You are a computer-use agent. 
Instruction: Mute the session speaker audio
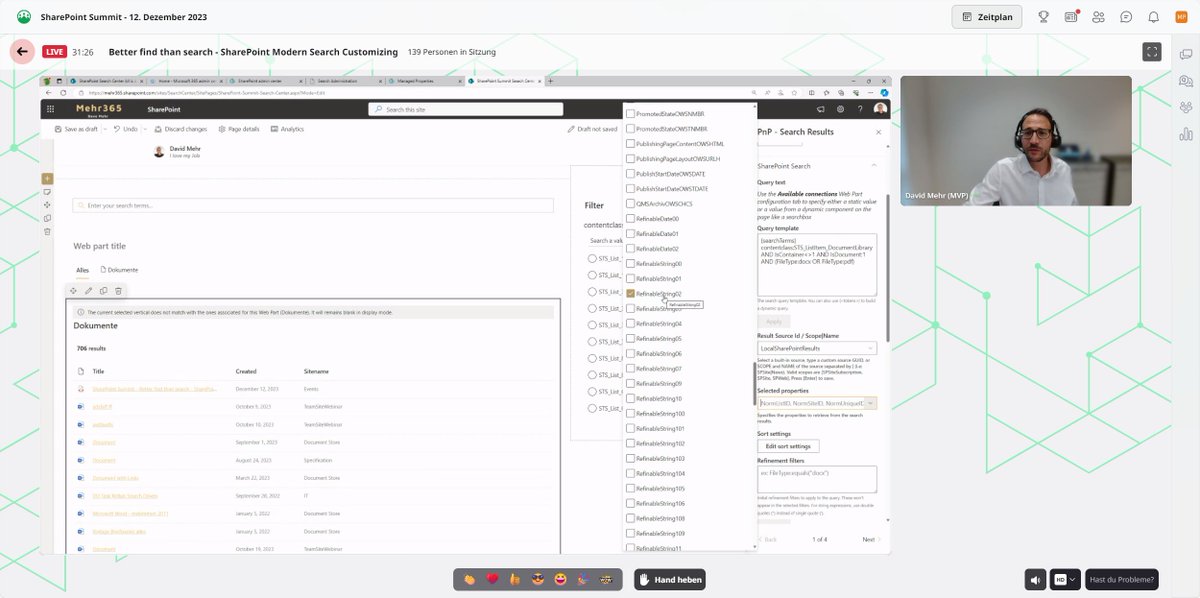click(1036, 579)
